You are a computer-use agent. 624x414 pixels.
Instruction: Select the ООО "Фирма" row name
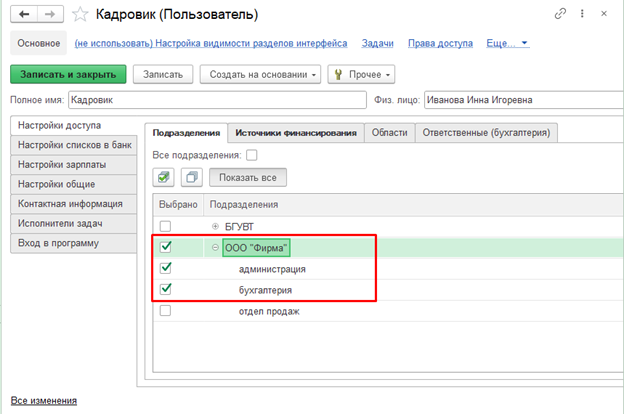point(256,248)
